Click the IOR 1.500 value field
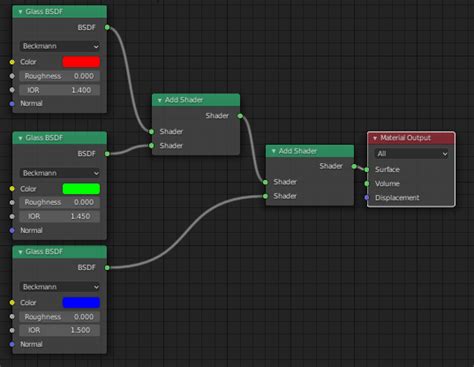Viewport: 474px width, 367px height. pos(59,330)
